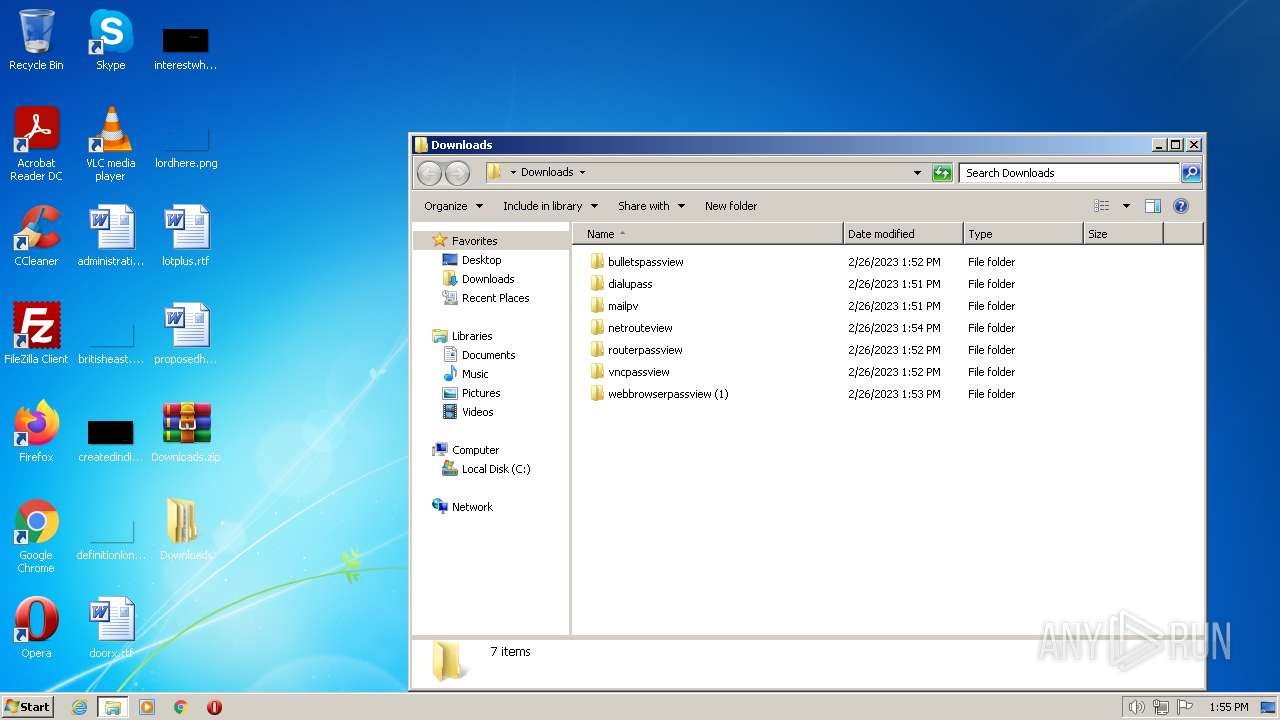Open Firefox from the desktop
The height and width of the screenshot is (720, 1280).
click(x=36, y=432)
